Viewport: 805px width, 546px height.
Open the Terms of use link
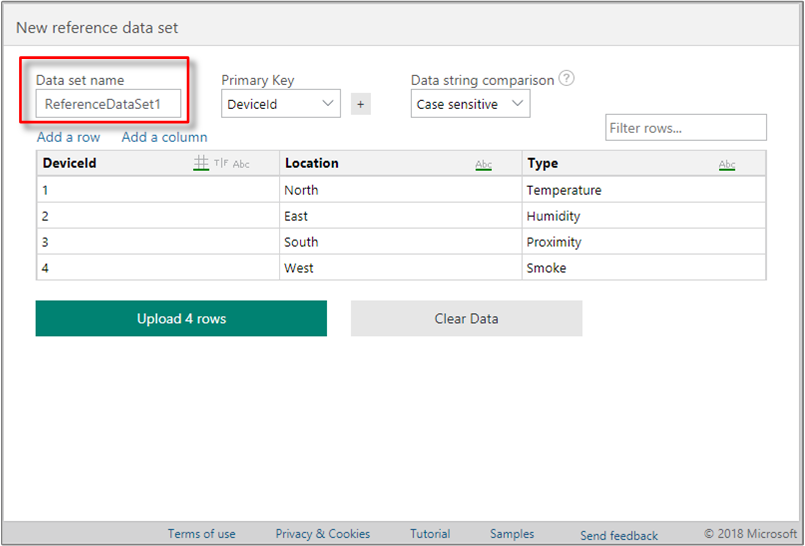pos(202,534)
